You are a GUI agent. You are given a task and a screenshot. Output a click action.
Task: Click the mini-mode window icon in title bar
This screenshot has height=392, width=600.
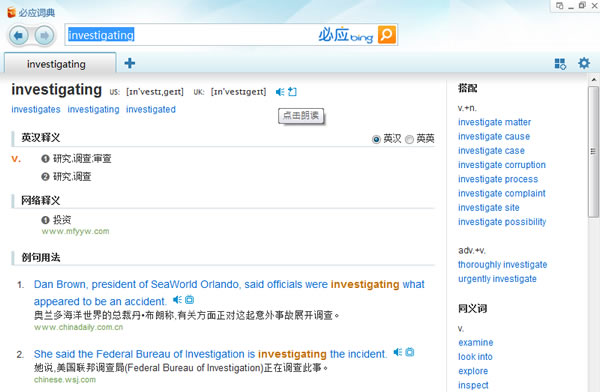559,6
